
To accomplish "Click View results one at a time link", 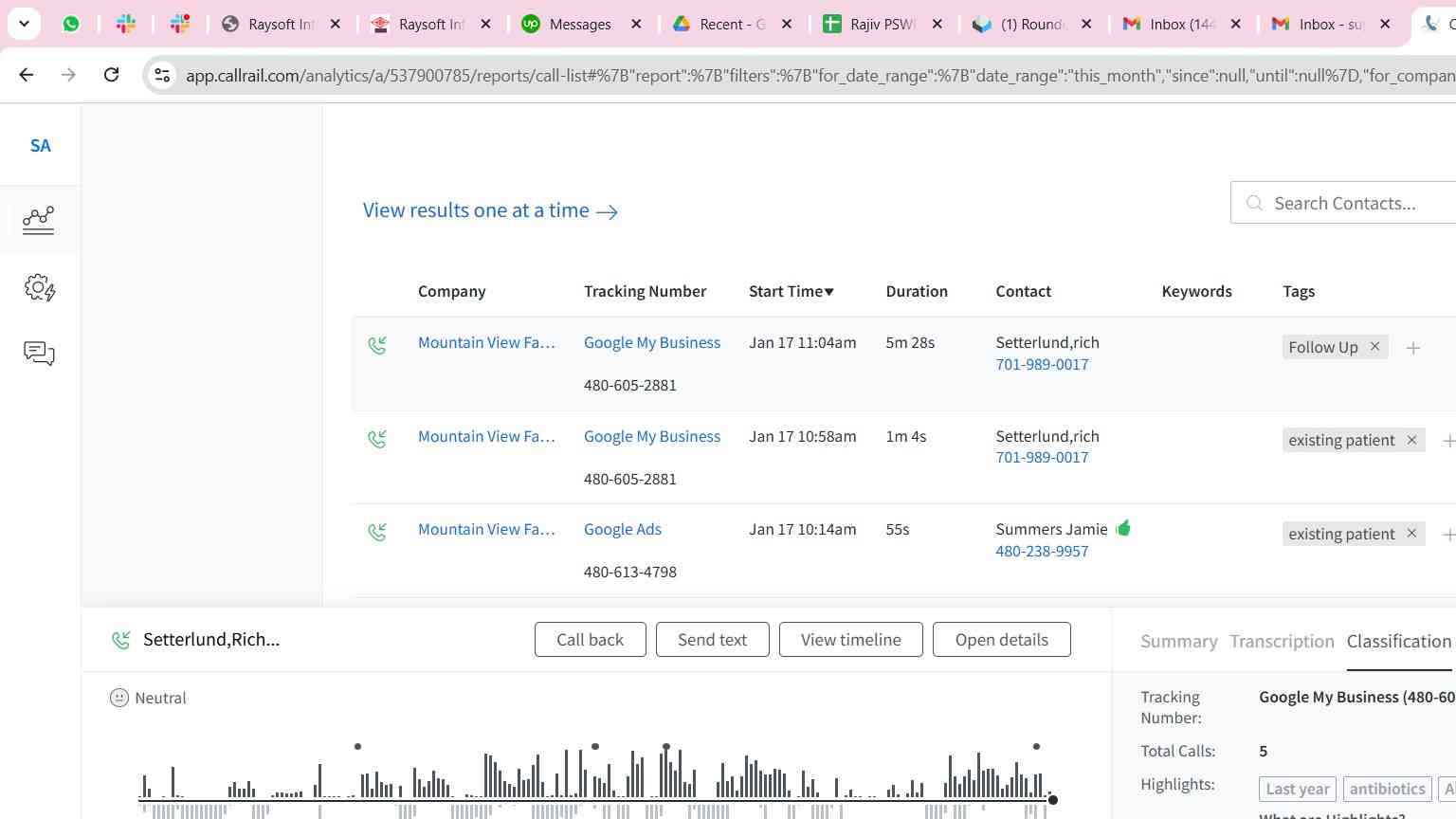I will pos(490,210).
